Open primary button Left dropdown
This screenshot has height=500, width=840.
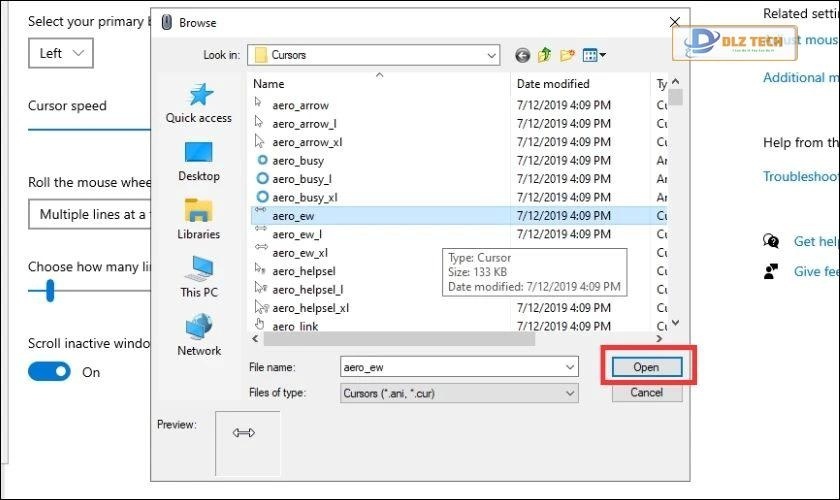pos(61,53)
